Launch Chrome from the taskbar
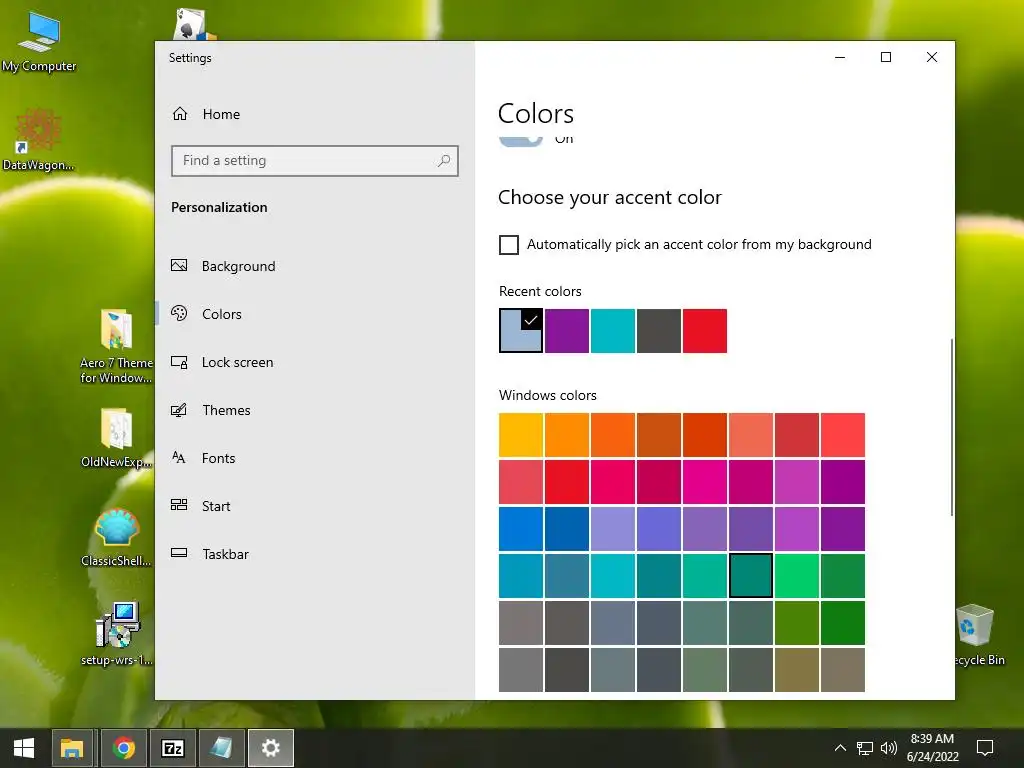 tap(123, 748)
